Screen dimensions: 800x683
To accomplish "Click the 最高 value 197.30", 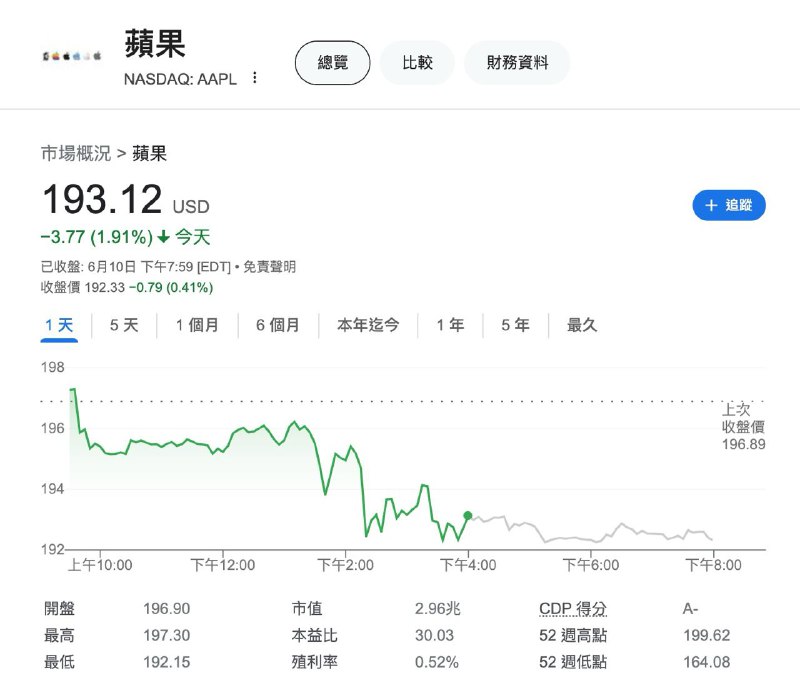I will tap(166, 636).
